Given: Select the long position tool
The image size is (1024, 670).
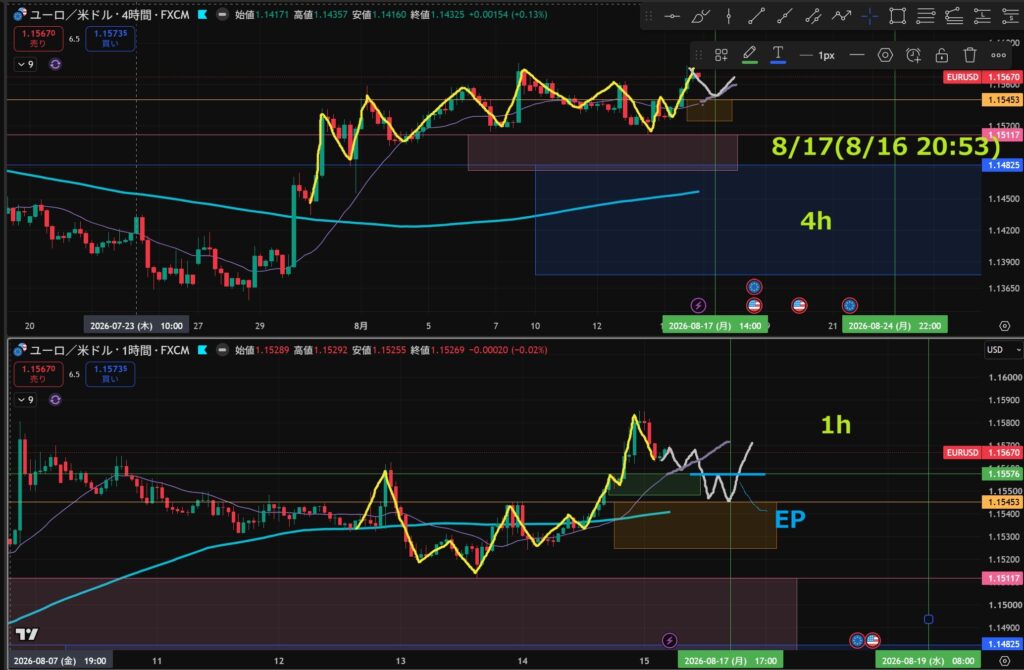Looking at the screenshot, I should [982, 16].
